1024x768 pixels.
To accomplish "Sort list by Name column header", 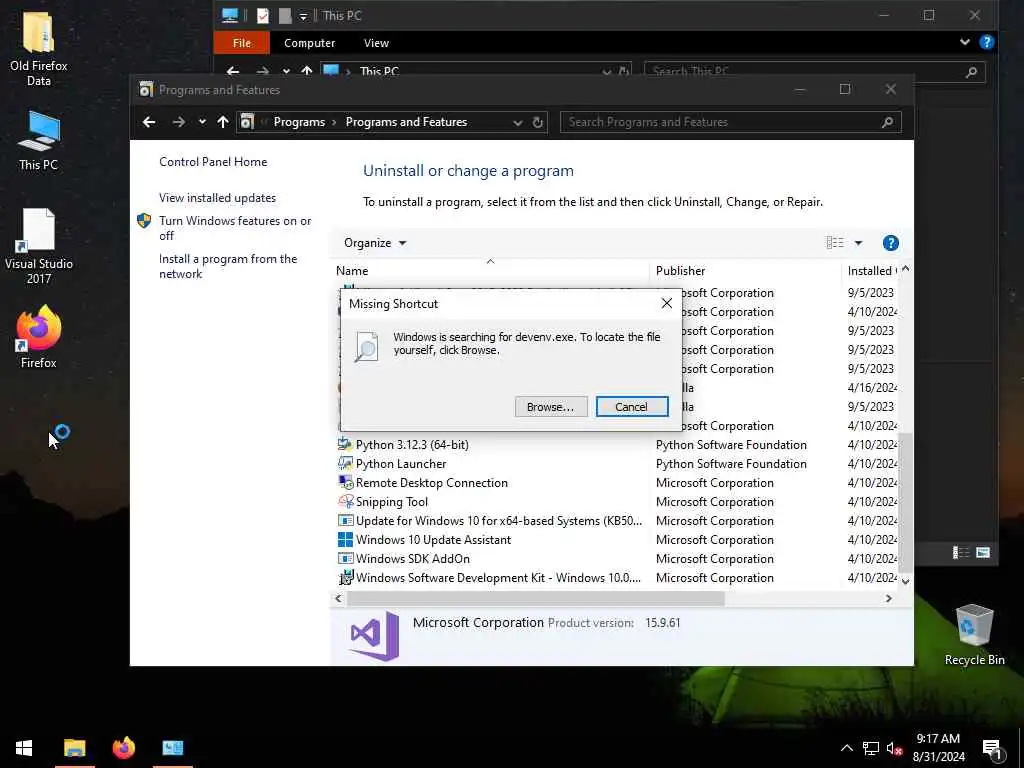I will [490, 270].
